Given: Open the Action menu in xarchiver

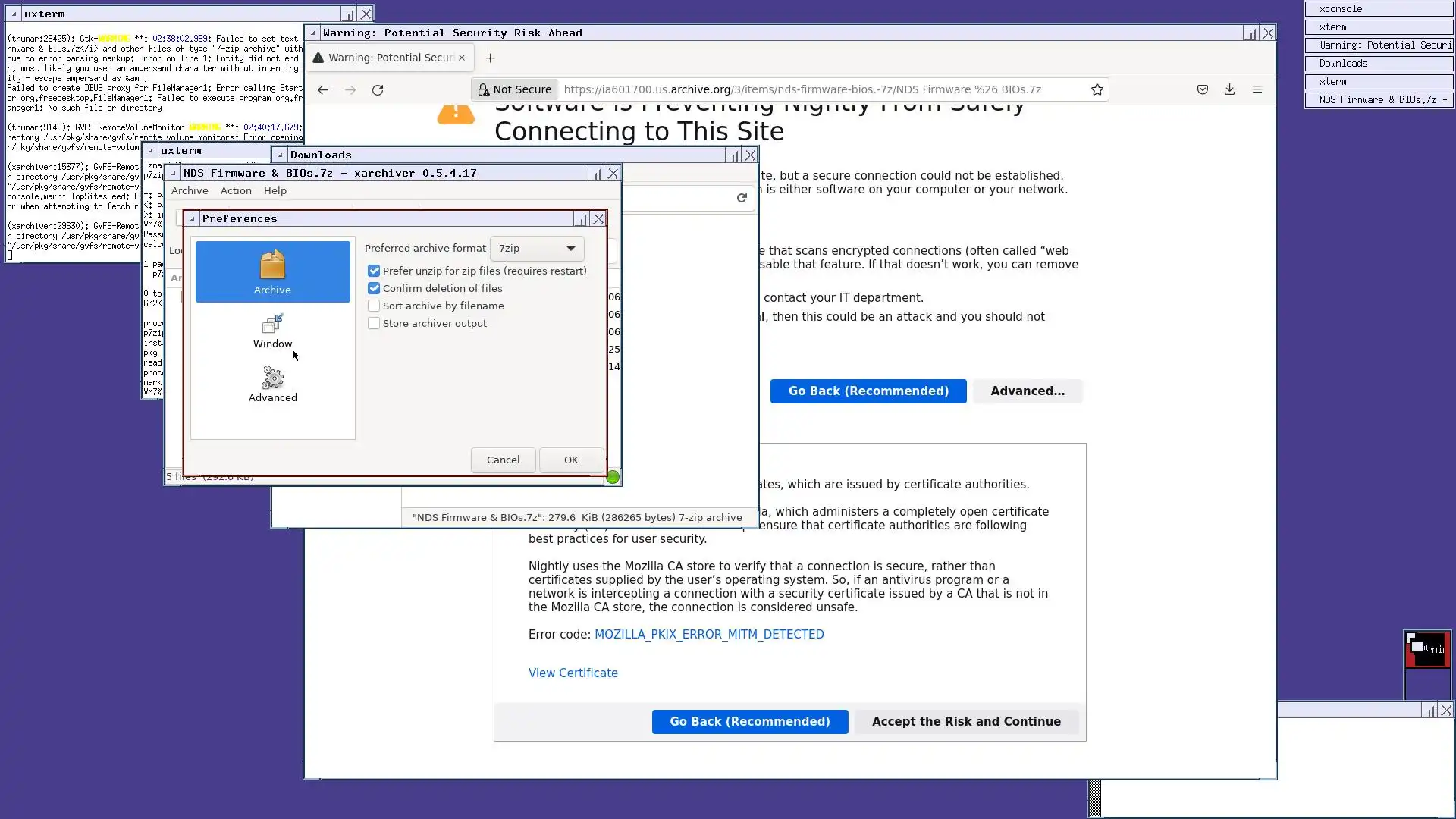Looking at the screenshot, I should 236,190.
